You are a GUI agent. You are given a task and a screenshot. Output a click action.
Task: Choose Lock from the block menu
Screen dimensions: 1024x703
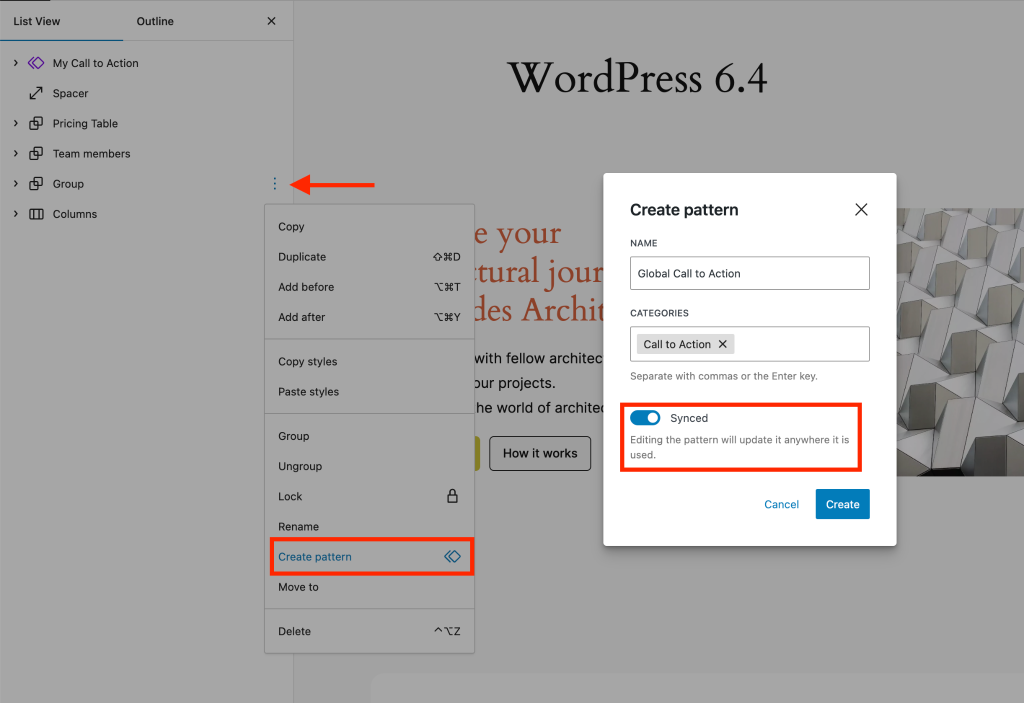[370, 496]
